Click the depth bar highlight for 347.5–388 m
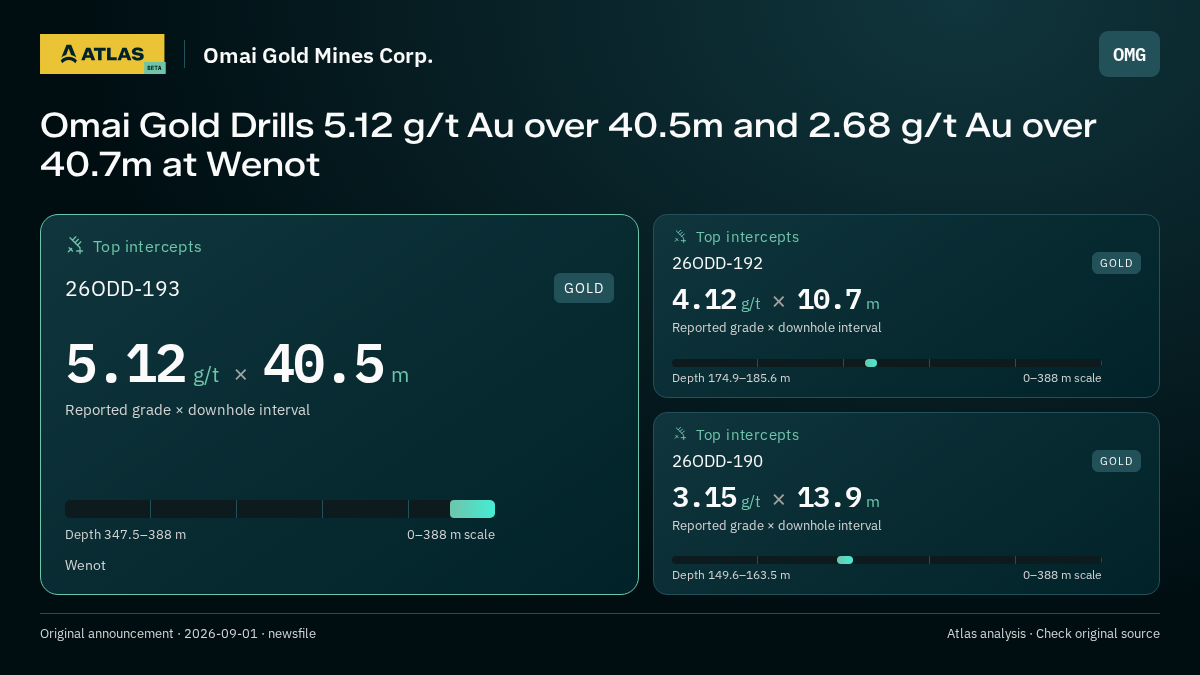Viewport: 1200px width, 675px height. (472, 509)
